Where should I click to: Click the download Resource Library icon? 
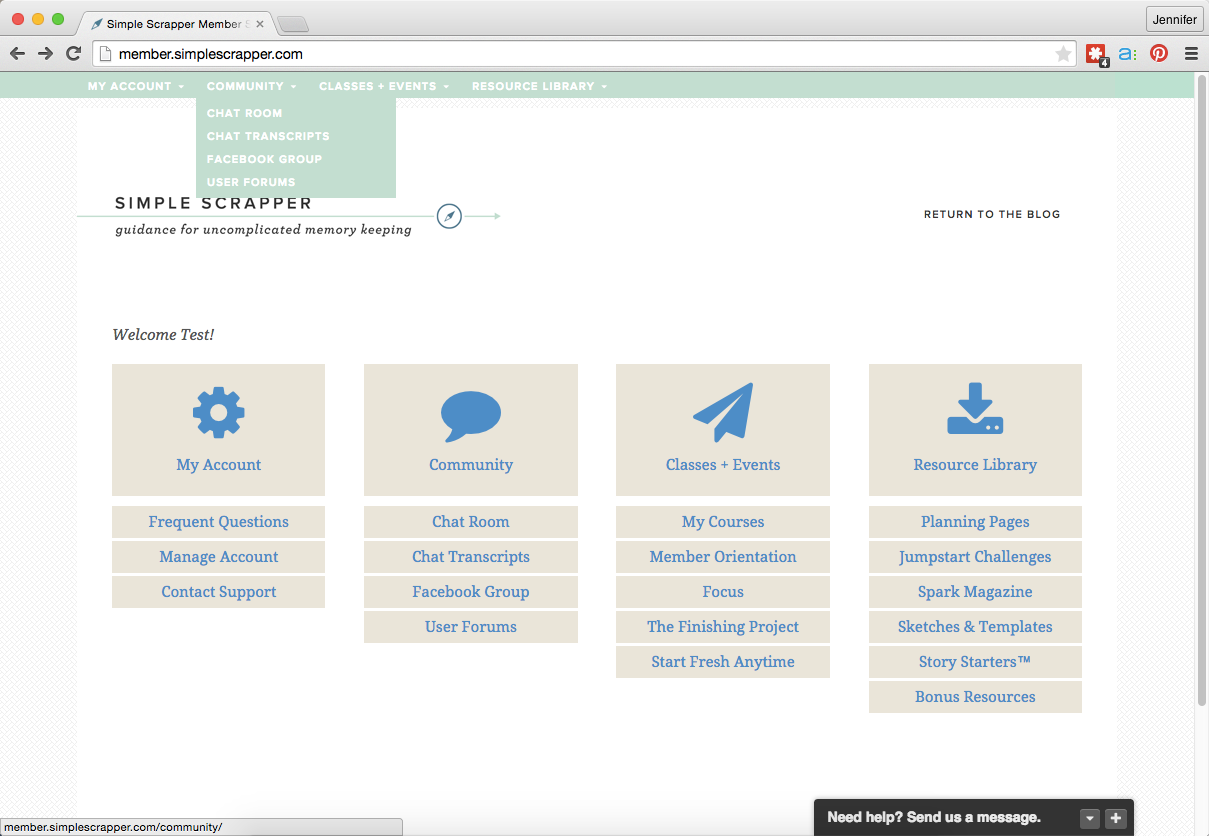tap(975, 410)
